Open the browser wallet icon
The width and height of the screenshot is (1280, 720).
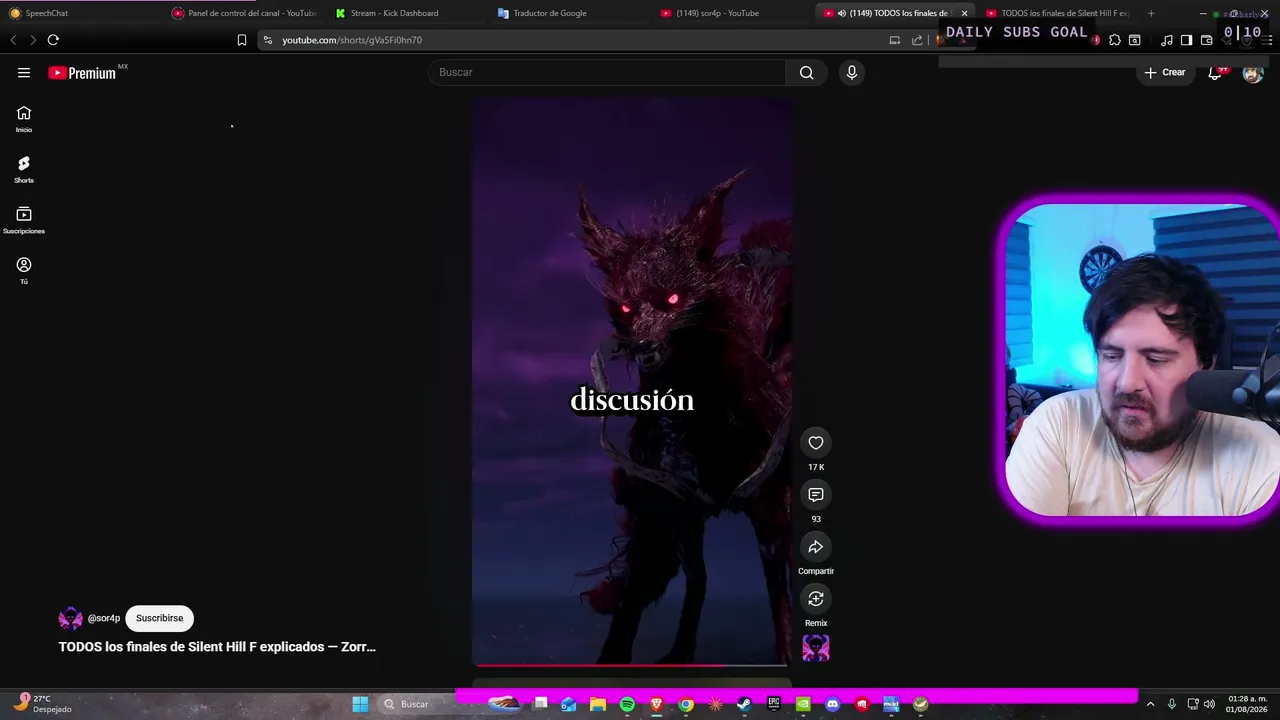point(1206,40)
